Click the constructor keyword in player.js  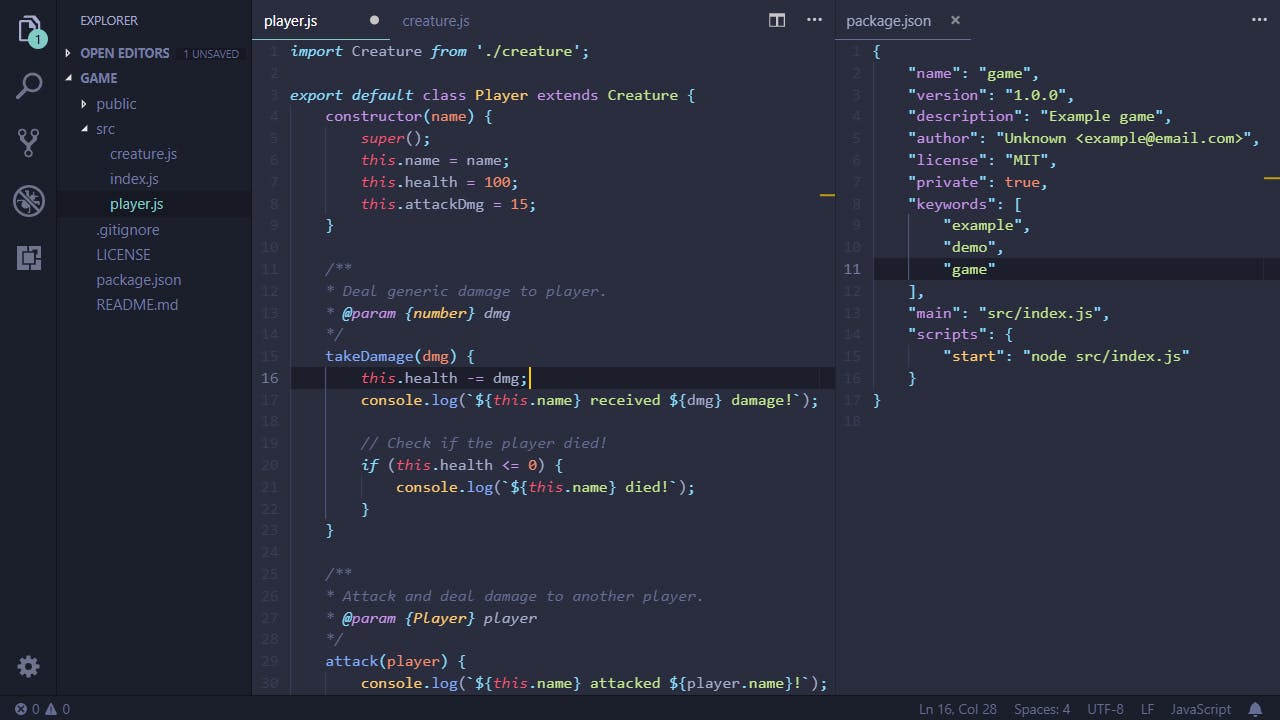coord(374,116)
